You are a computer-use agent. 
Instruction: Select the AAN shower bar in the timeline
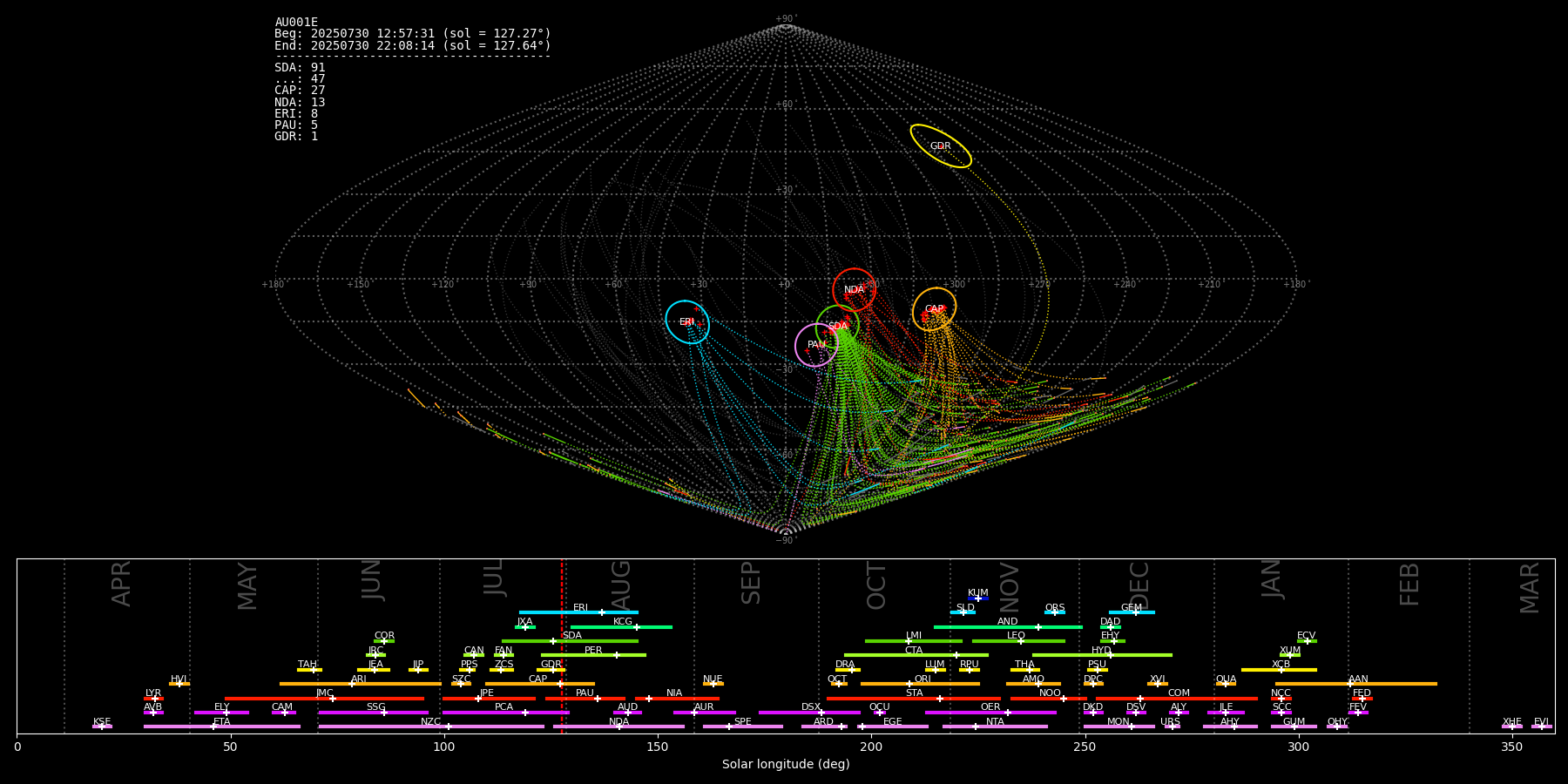1356,684
